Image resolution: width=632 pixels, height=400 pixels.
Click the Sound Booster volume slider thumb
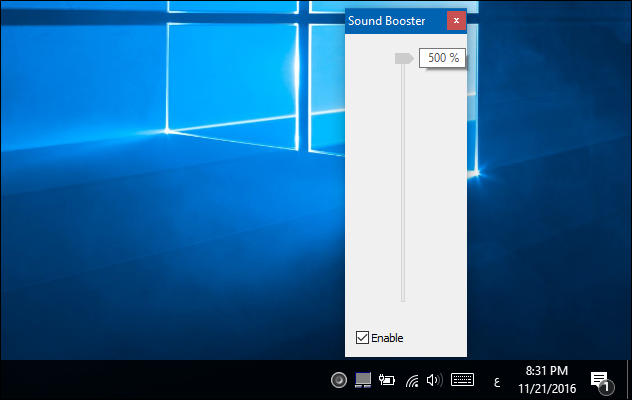(404, 59)
